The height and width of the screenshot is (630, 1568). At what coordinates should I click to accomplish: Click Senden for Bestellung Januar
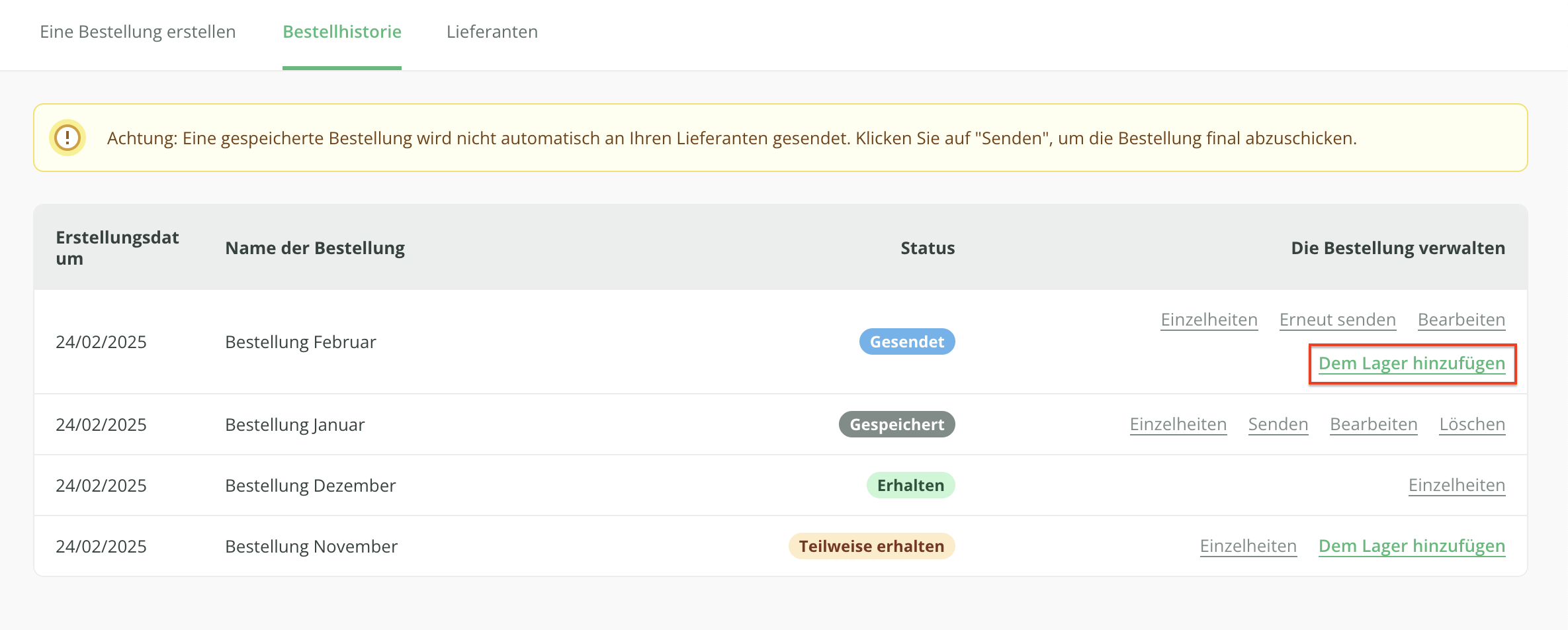(x=1278, y=424)
